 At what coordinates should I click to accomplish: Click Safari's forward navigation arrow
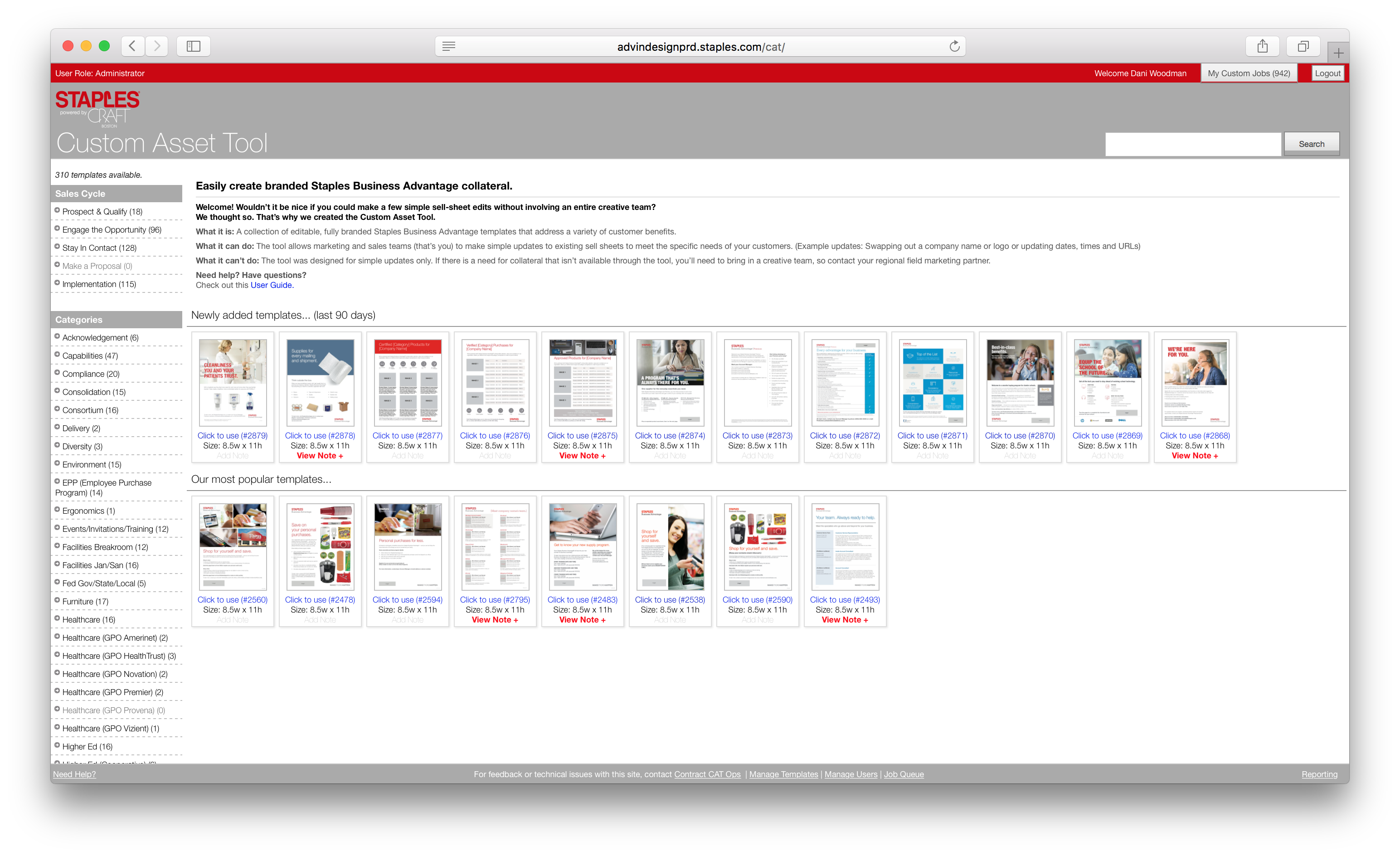pyautogui.click(x=157, y=46)
